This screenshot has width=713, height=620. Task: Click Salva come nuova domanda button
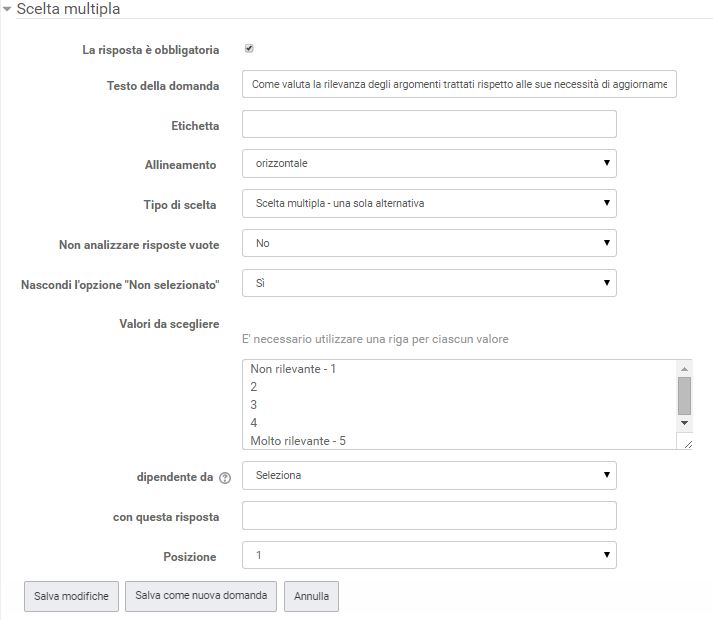(x=201, y=596)
